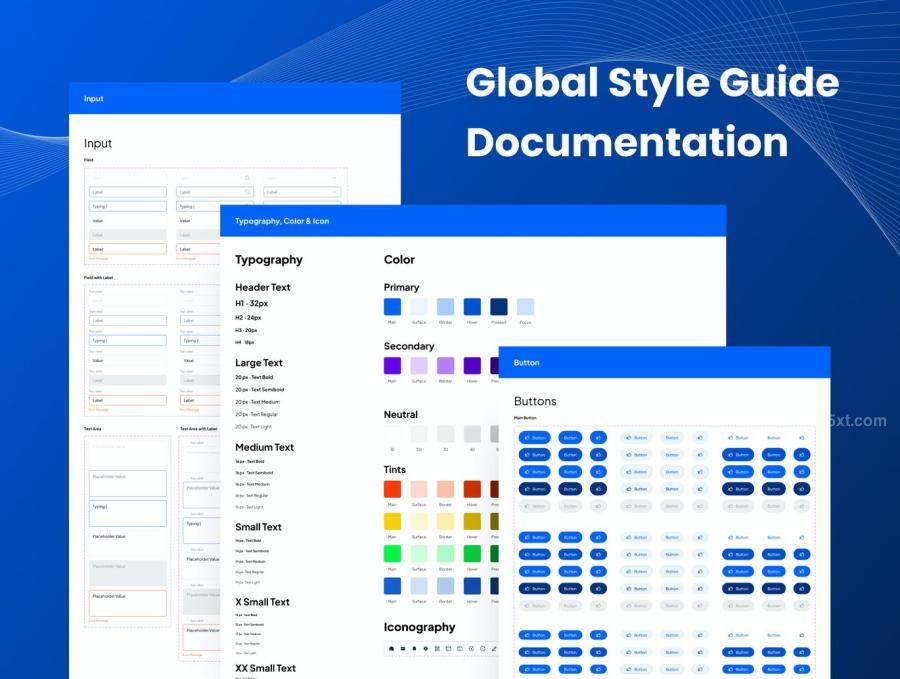Click the eye icon in the Iconography row
Viewport: 900px width, 679px height.
(x=425, y=649)
